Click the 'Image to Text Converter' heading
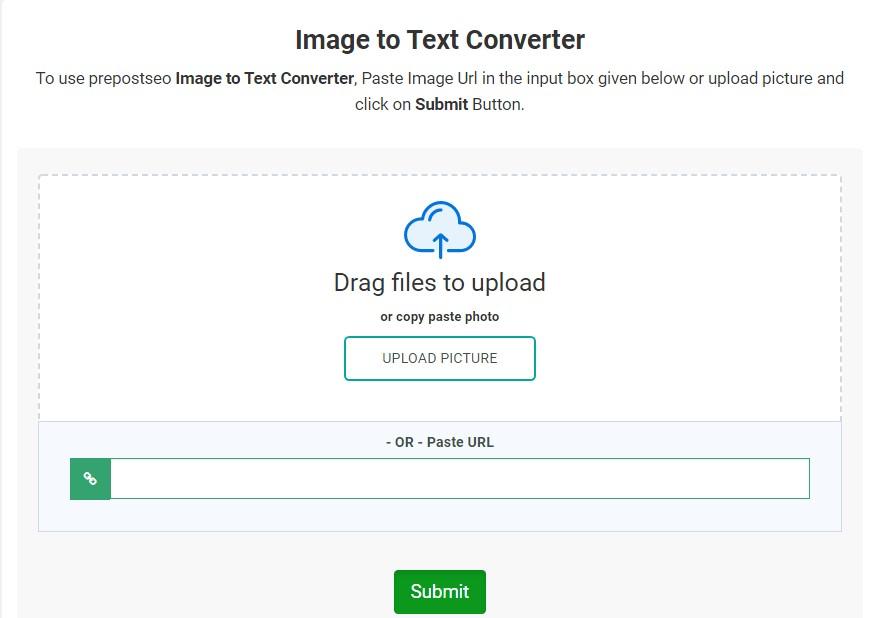The height and width of the screenshot is (618, 874). 440,40
